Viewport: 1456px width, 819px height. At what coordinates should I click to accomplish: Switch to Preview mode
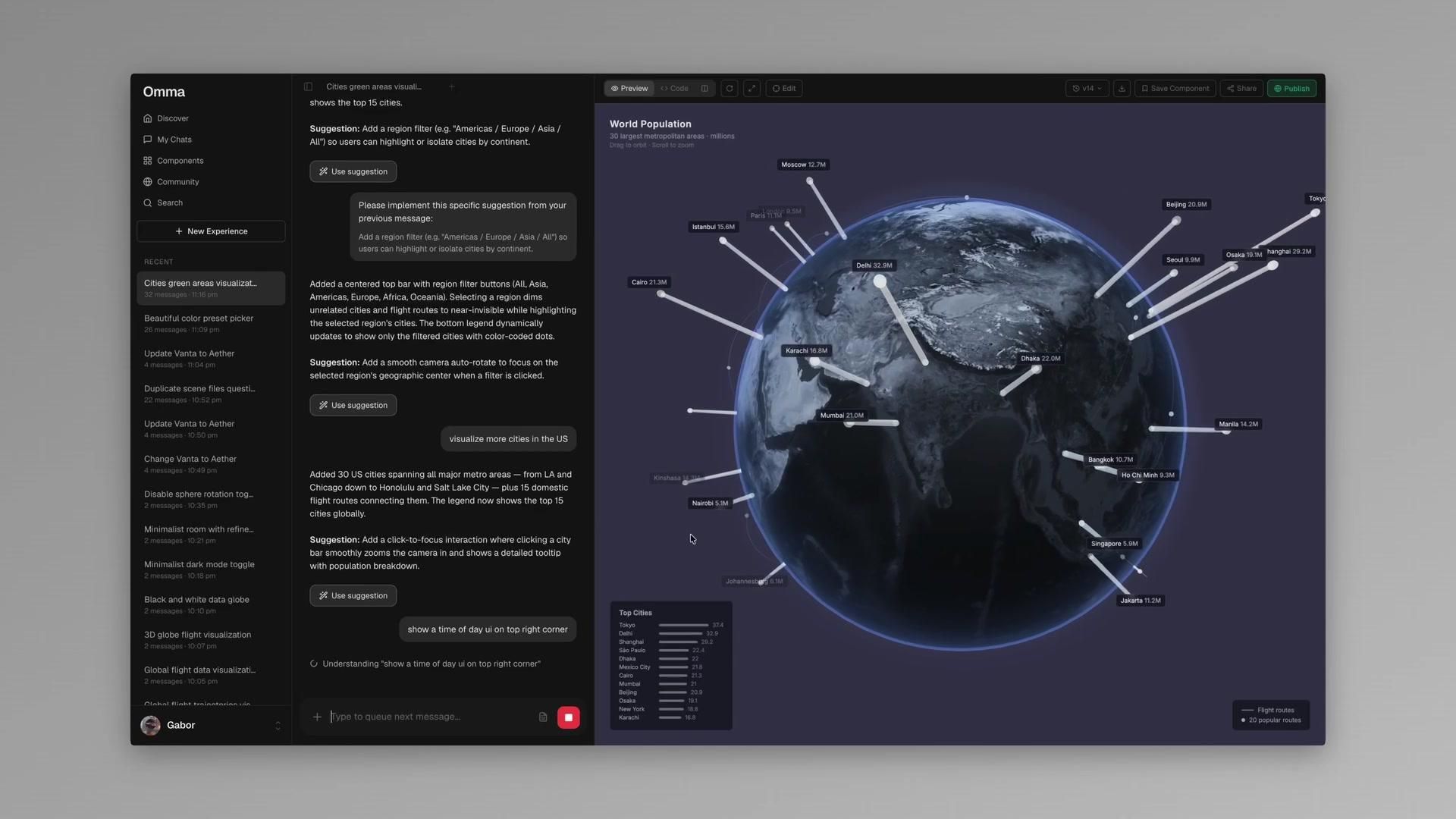point(629,89)
